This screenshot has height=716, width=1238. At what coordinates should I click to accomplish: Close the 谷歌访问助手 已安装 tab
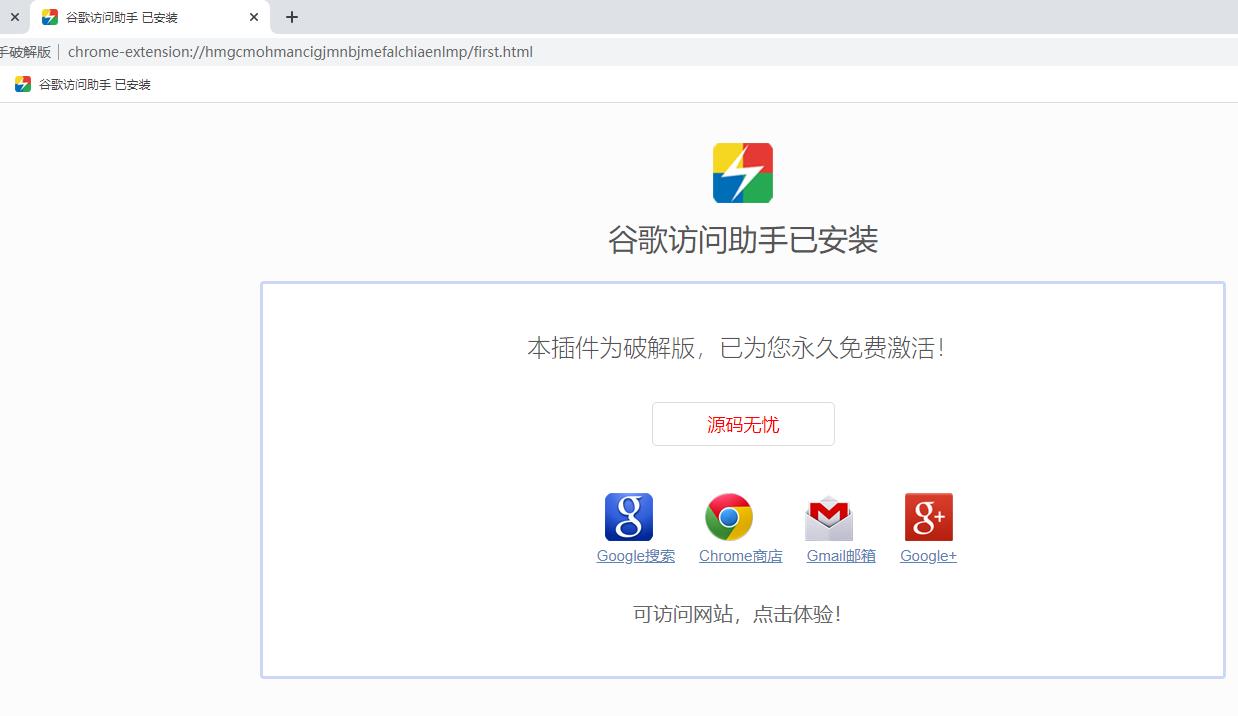pyautogui.click(x=254, y=17)
